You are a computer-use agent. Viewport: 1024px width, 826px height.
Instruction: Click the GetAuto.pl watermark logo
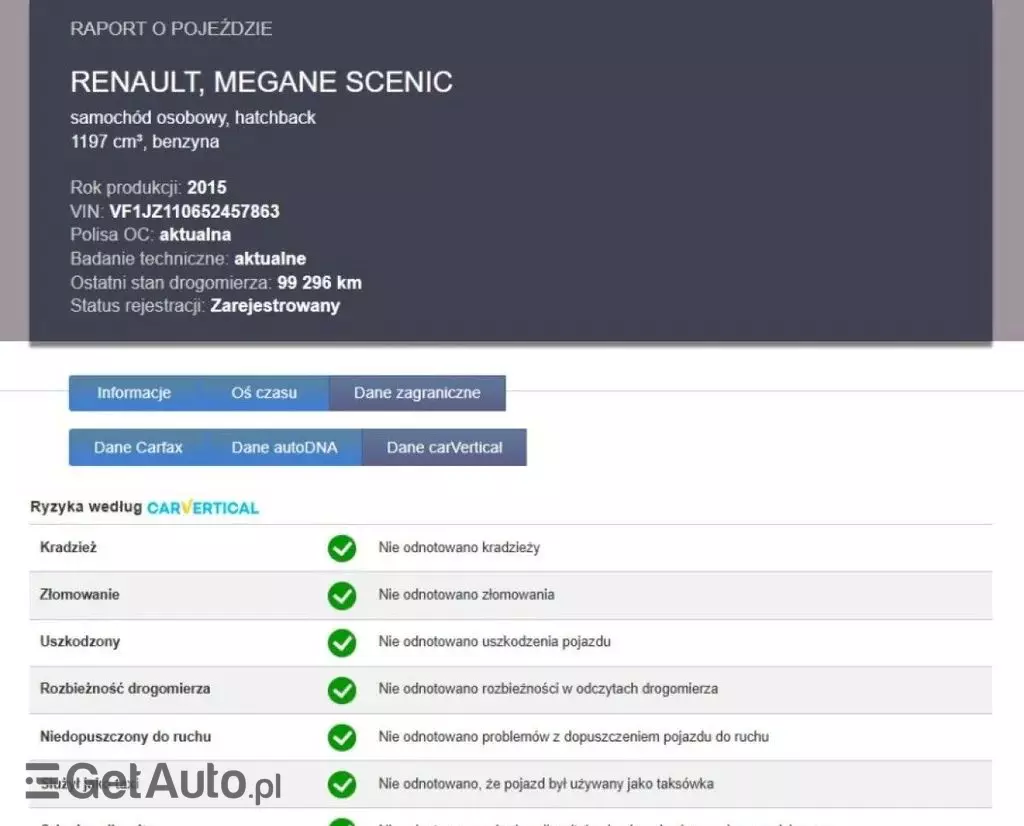(x=153, y=783)
